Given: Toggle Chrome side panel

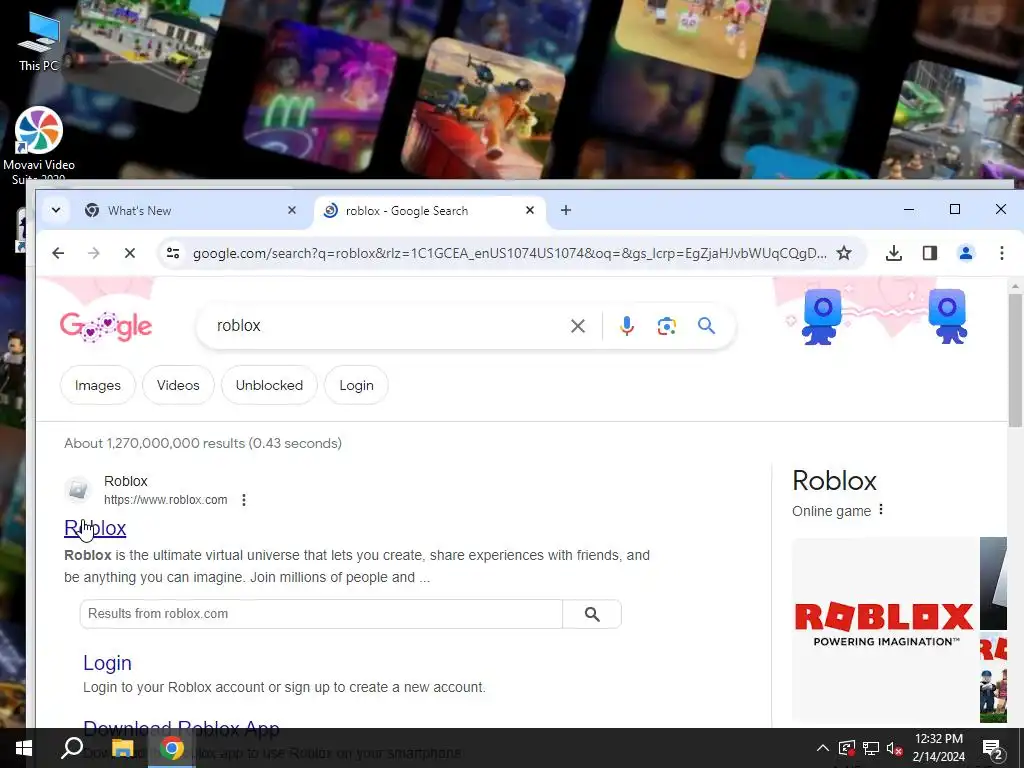Looking at the screenshot, I should [x=929, y=253].
